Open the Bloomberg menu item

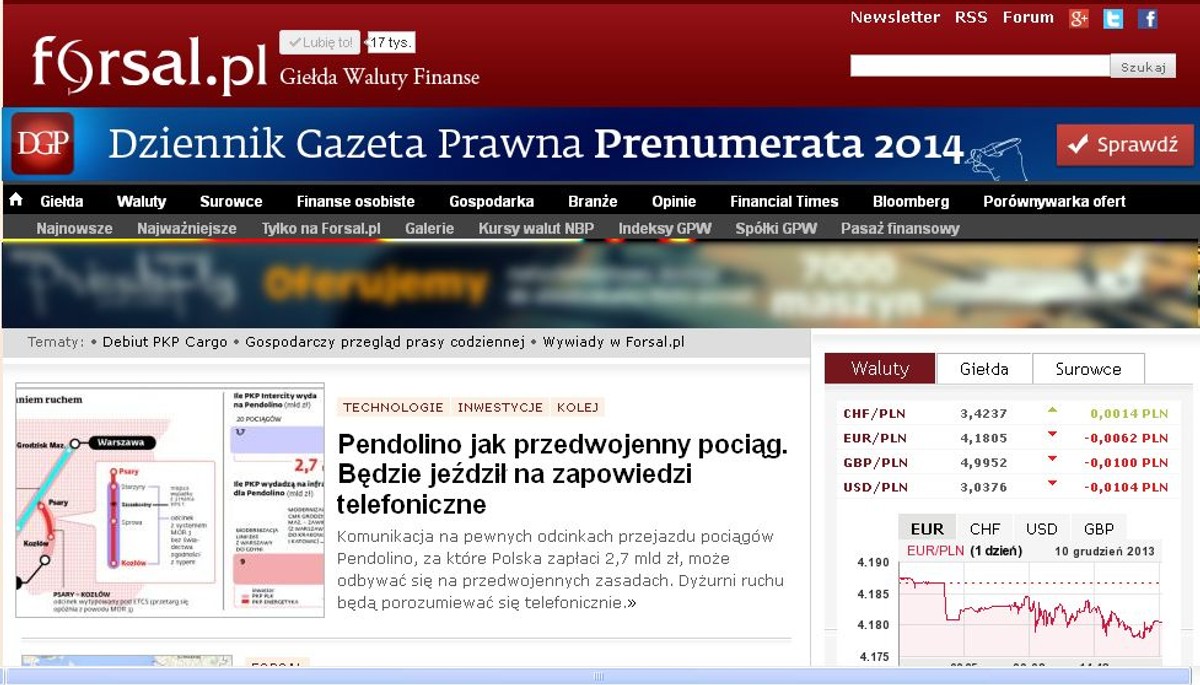tap(911, 201)
